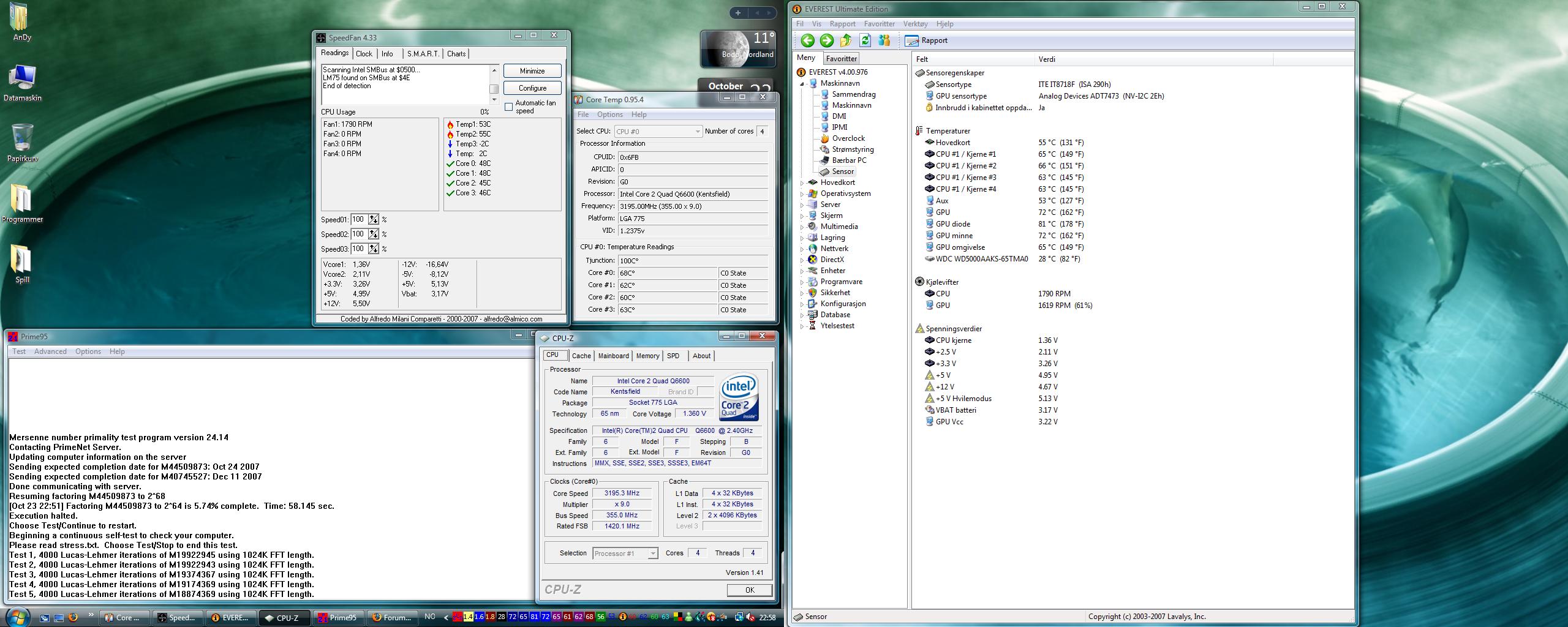Screen dimensions: 1568x627
Task: Select the DirectX icon in EVEREST tree
Action: coord(812,260)
